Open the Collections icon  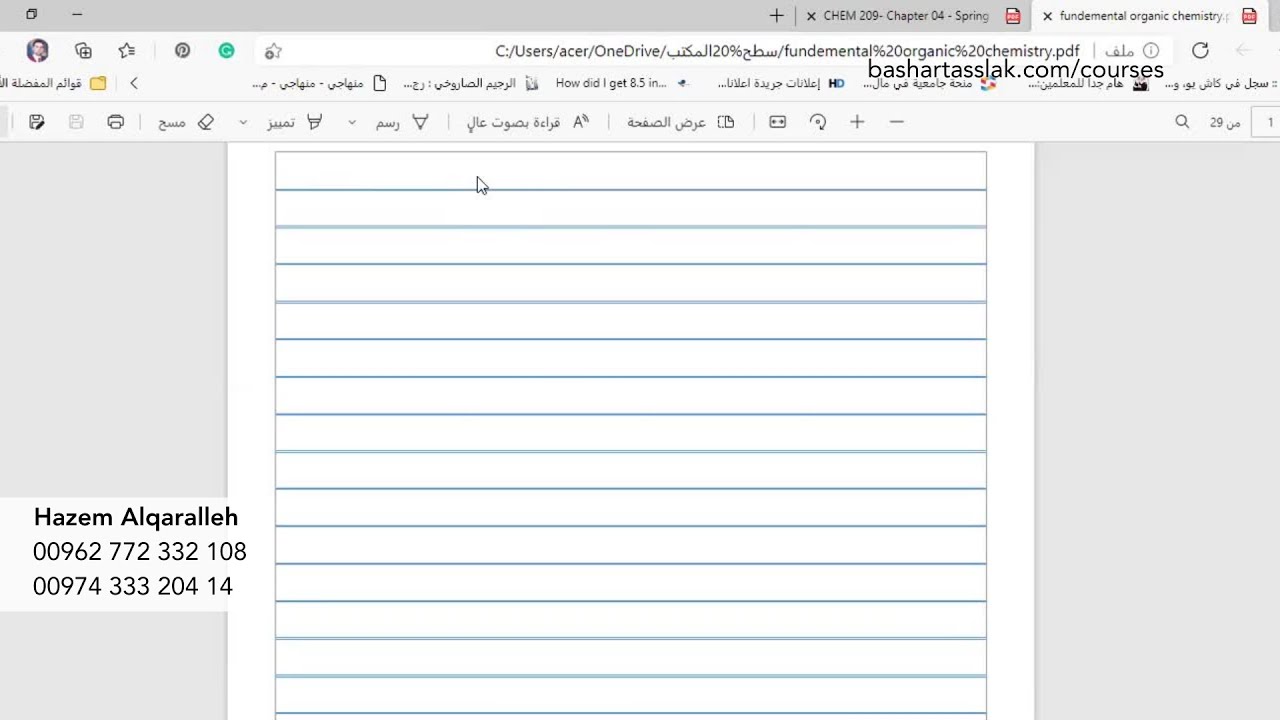click(83, 51)
